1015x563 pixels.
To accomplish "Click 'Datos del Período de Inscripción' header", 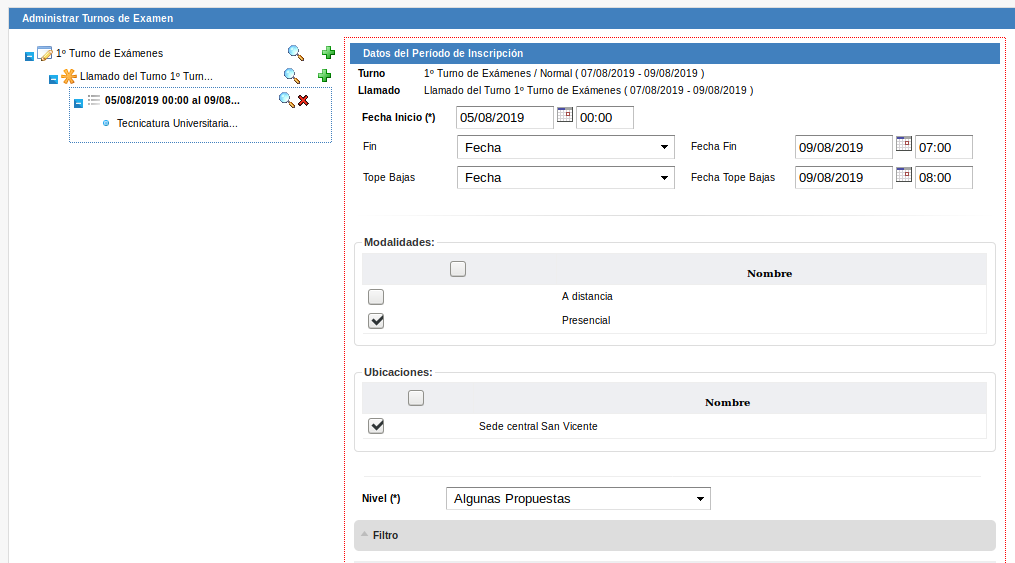I will [x=443, y=53].
